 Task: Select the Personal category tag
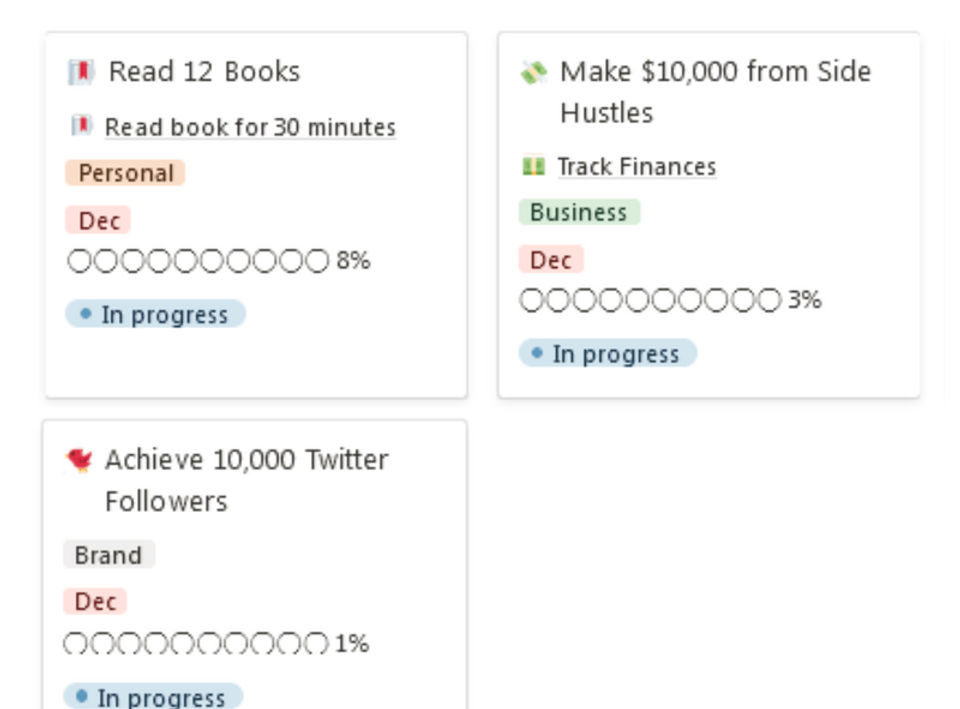126,173
